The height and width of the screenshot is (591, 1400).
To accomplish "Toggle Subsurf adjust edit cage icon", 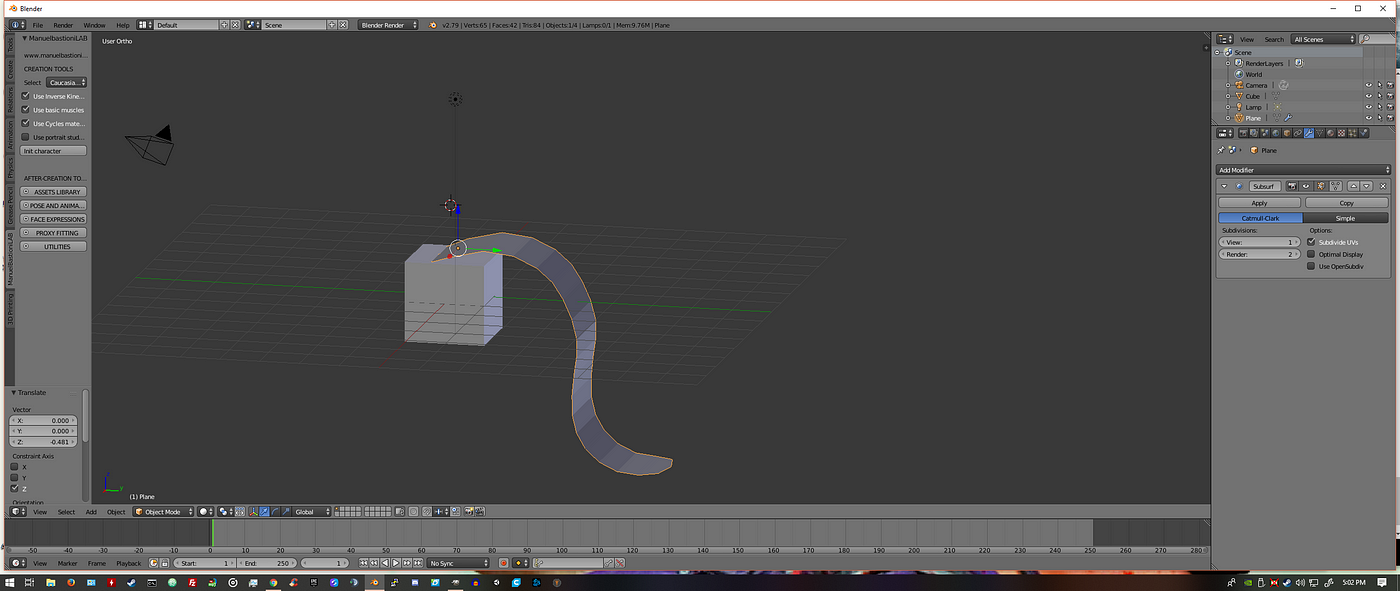I will (x=1336, y=186).
